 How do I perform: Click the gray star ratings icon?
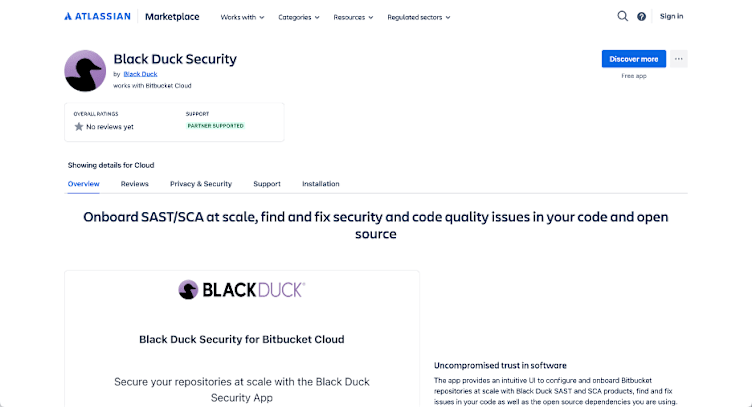click(x=79, y=127)
